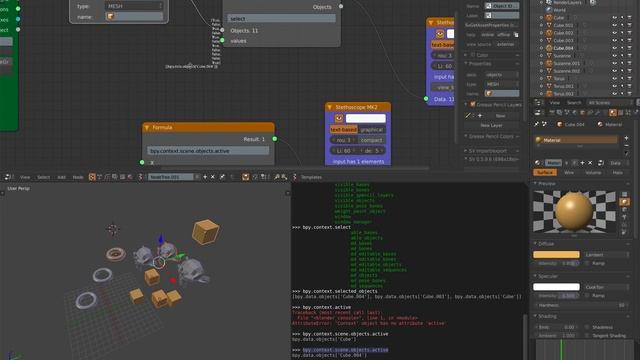Open the Data link dropdown
The width and height of the screenshot is (640, 360).
click(619, 163)
